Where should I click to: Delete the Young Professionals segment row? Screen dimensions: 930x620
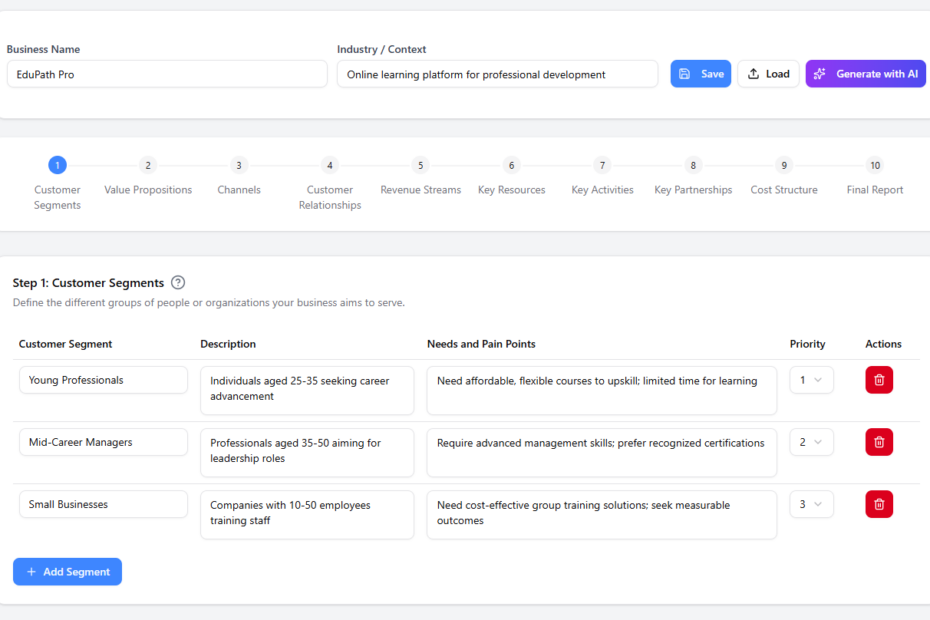[879, 380]
